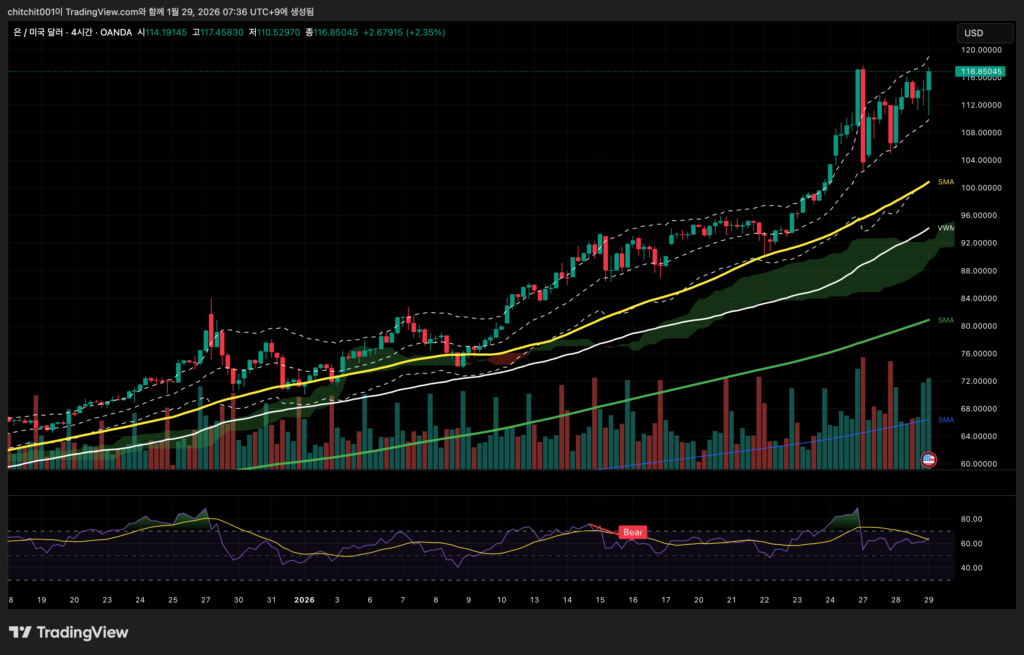Click the TradingView logo
This screenshot has height=655, width=1024.
pyautogui.click(x=69, y=632)
